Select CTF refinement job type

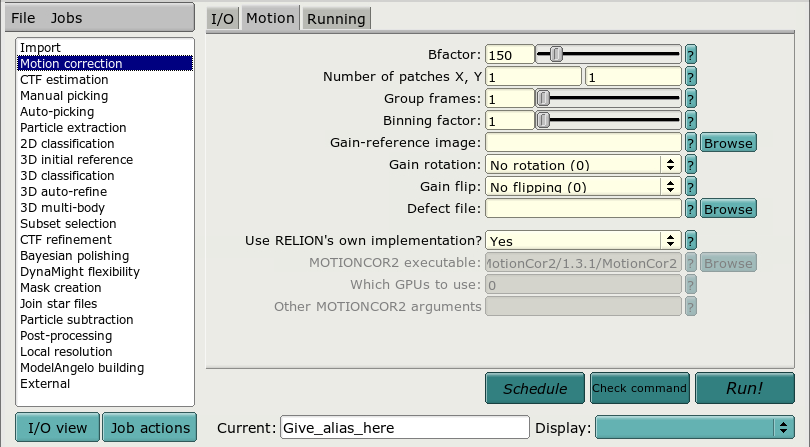[105, 240]
